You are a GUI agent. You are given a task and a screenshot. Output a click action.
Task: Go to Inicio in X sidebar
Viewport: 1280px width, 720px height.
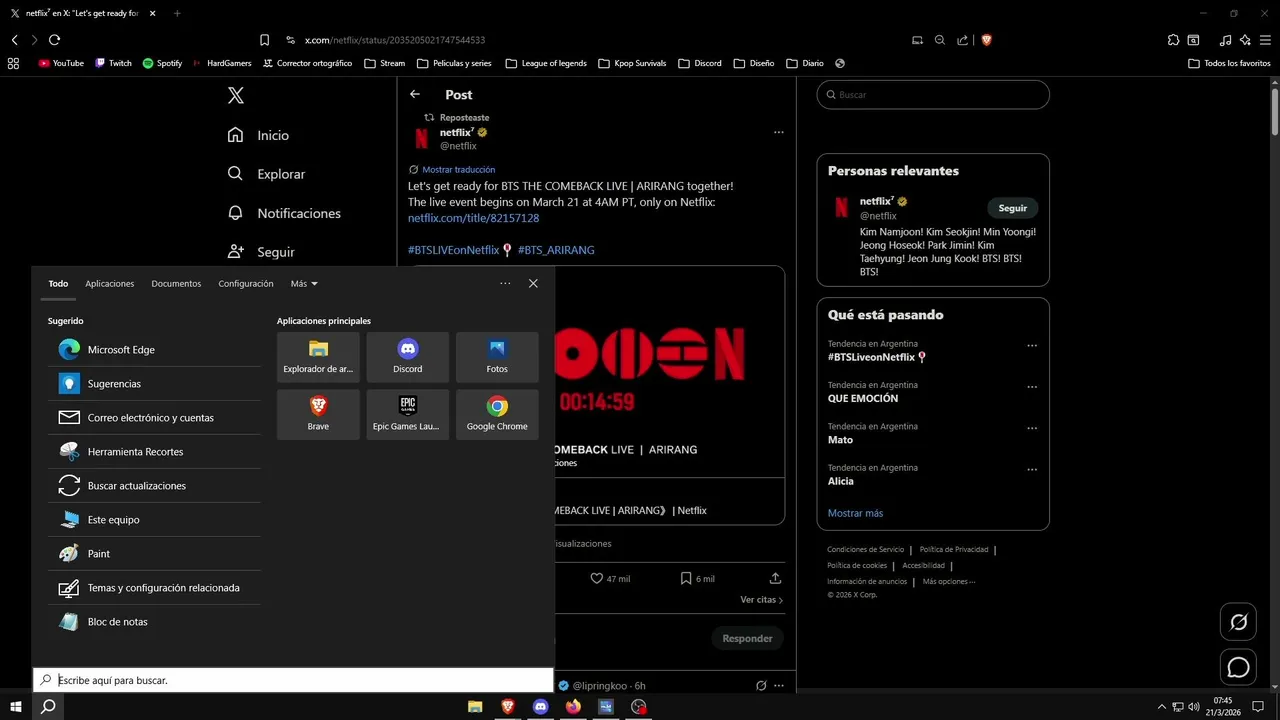[x=259, y=135]
